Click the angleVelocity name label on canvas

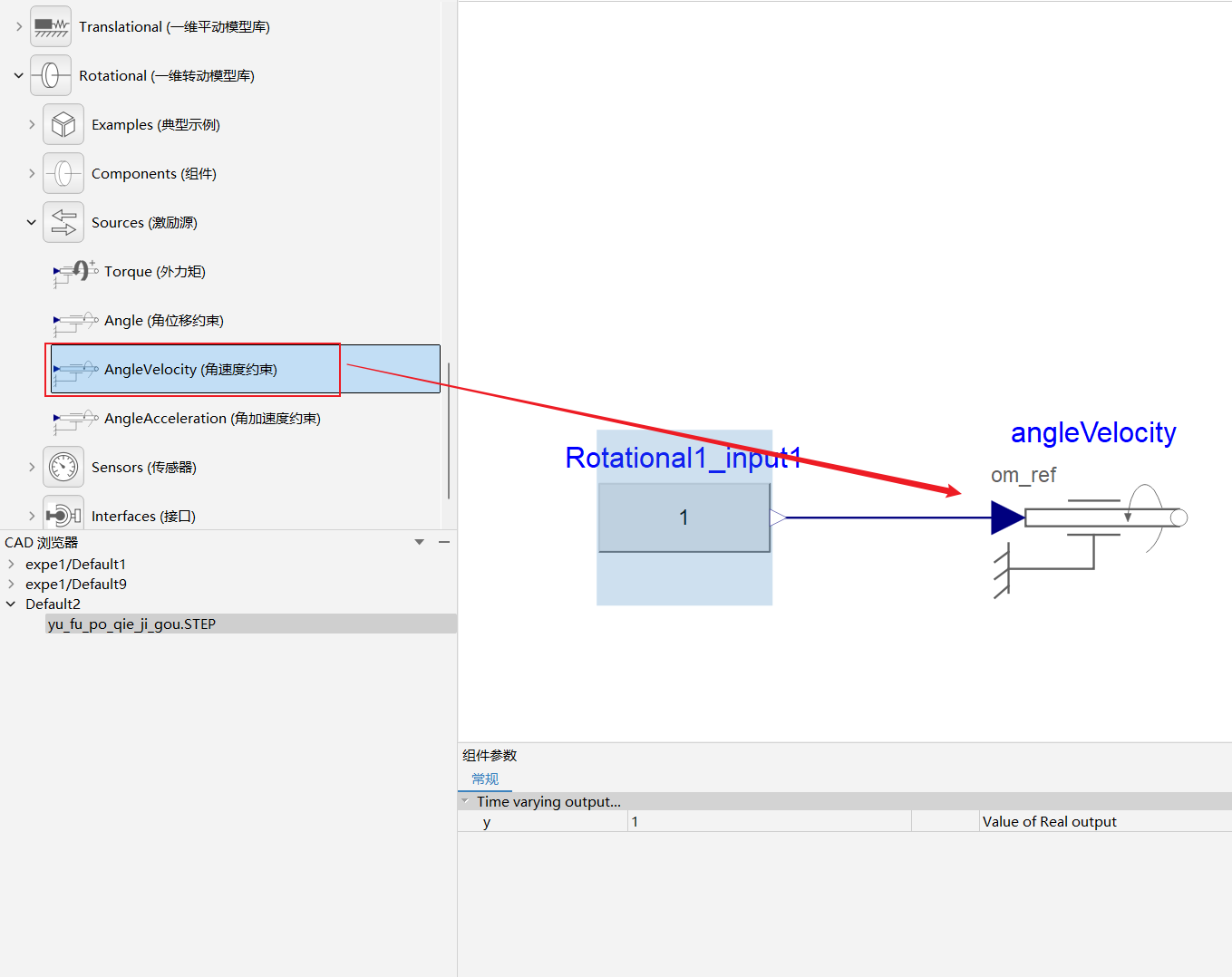pyautogui.click(x=1093, y=432)
